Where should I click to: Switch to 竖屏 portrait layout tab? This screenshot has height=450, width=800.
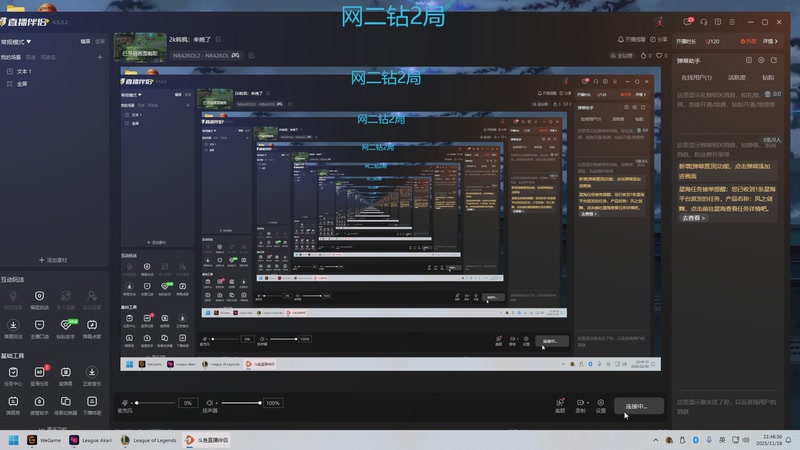[x=100, y=42]
